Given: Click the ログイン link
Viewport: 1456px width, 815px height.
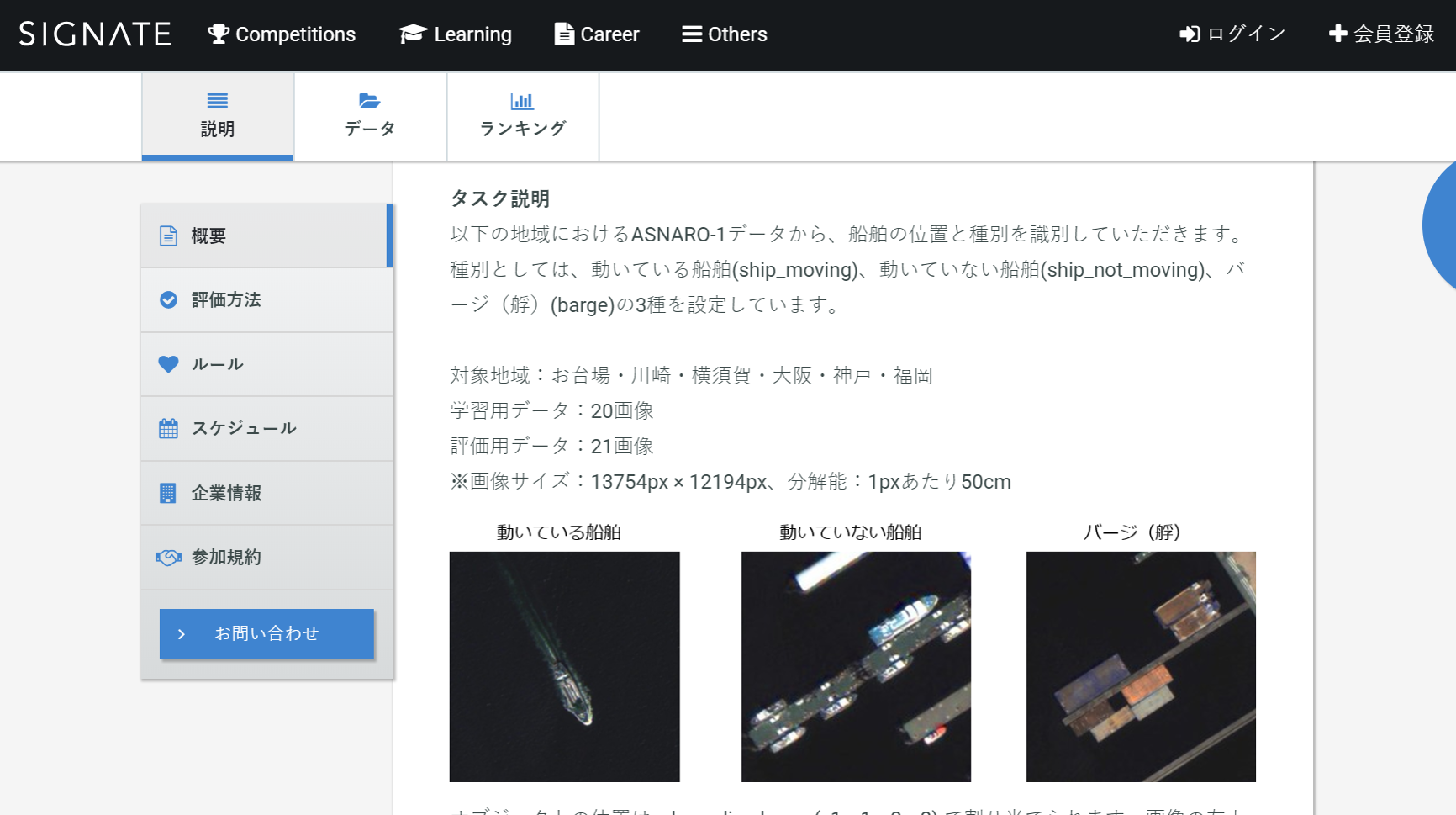Looking at the screenshot, I should (1233, 34).
